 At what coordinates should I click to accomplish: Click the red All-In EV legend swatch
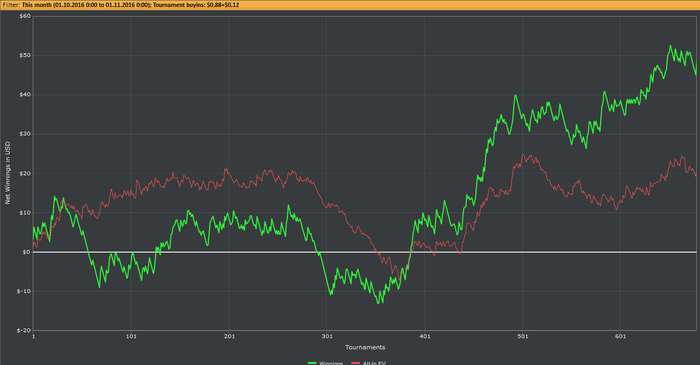356,363
